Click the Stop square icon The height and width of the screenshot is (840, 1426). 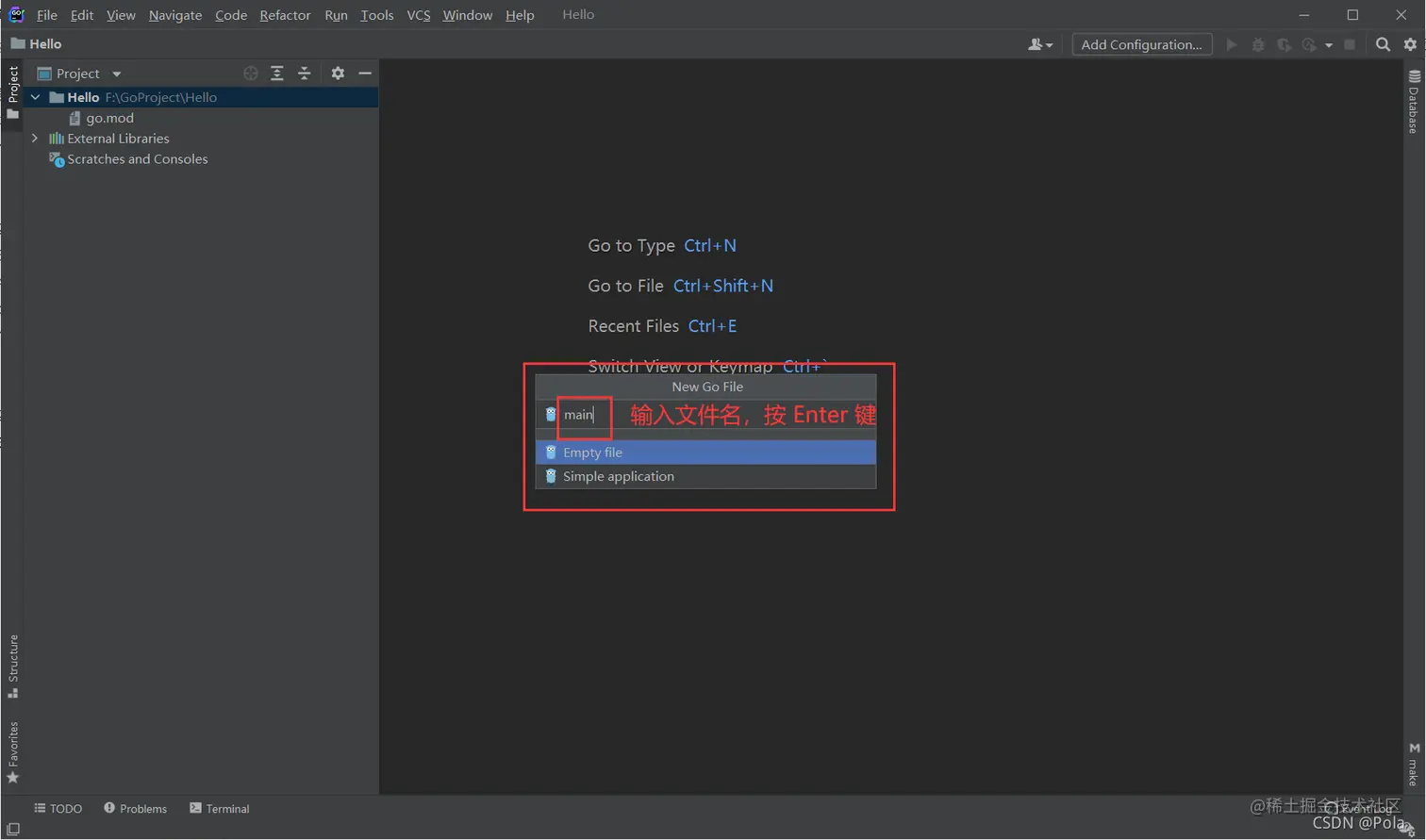click(x=1350, y=44)
